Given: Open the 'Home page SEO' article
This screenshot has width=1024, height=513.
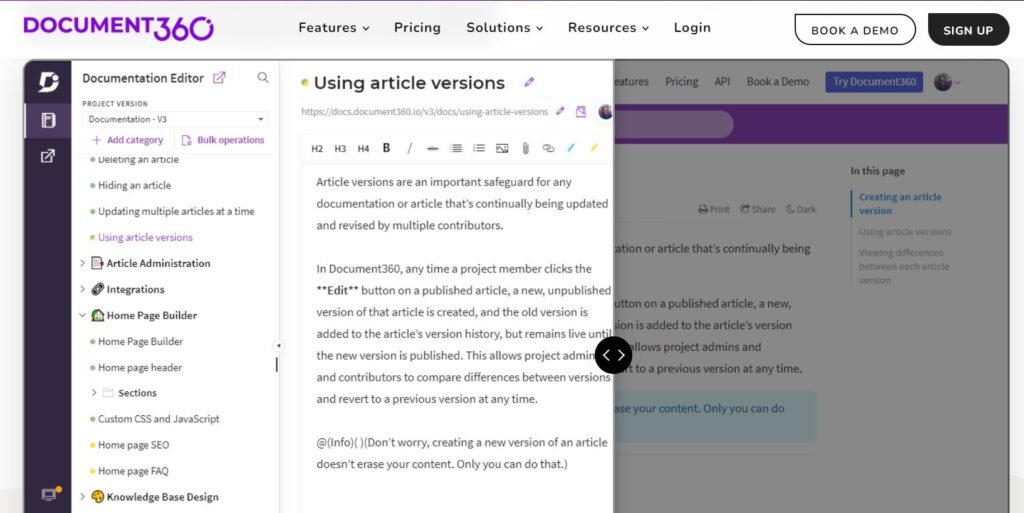Looking at the screenshot, I should pos(133,445).
